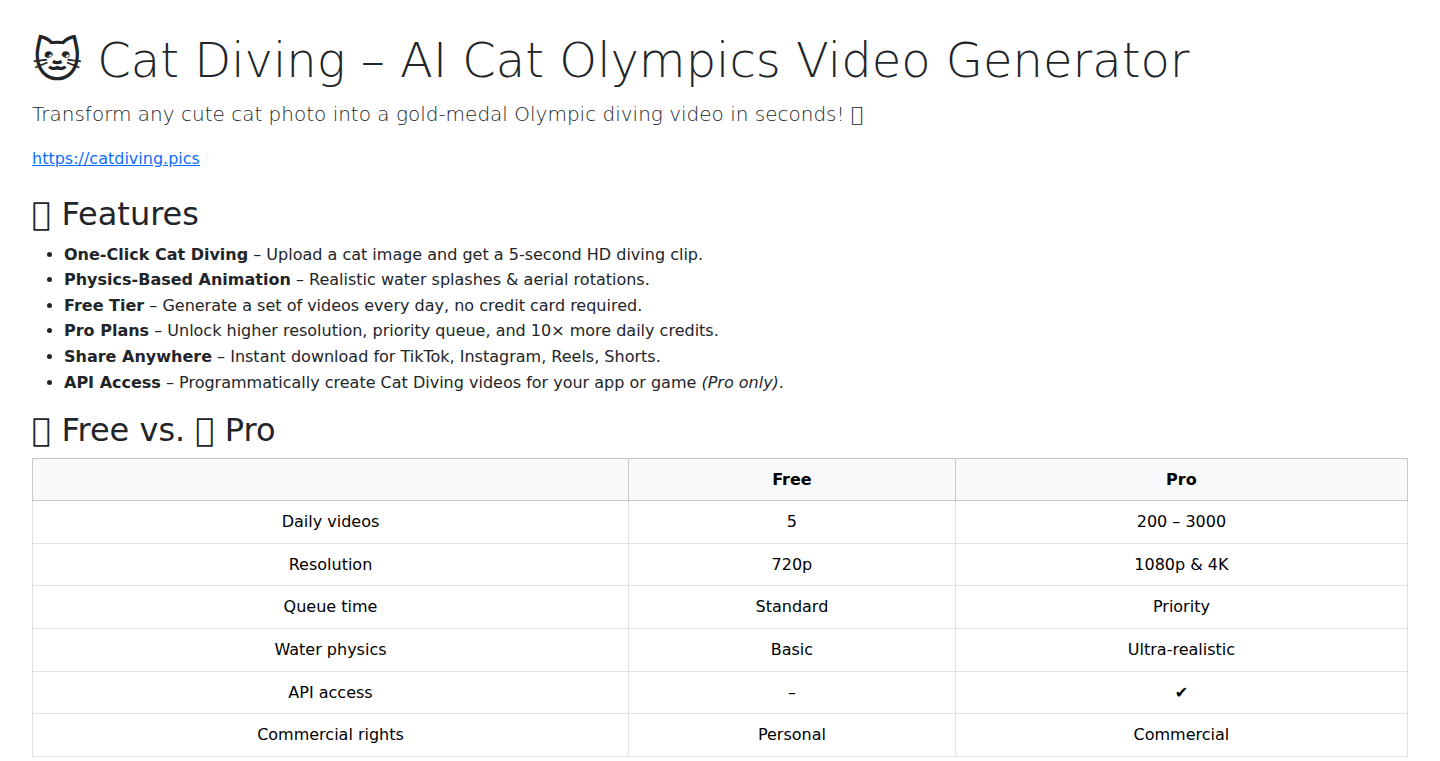Click the Queue time row label
Viewport: 1440px width, 761px height.
click(x=330, y=606)
